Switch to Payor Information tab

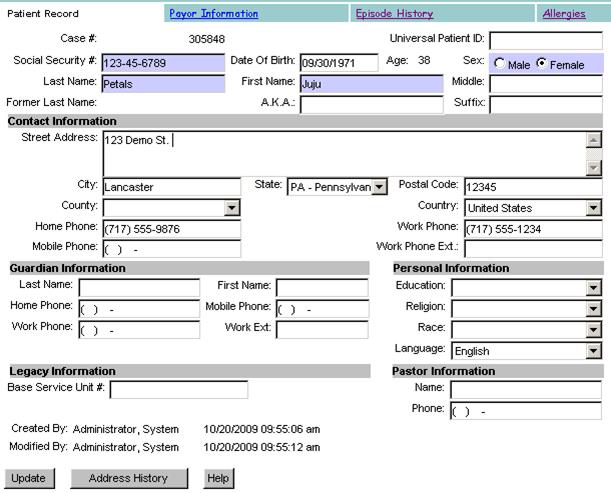(213, 14)
